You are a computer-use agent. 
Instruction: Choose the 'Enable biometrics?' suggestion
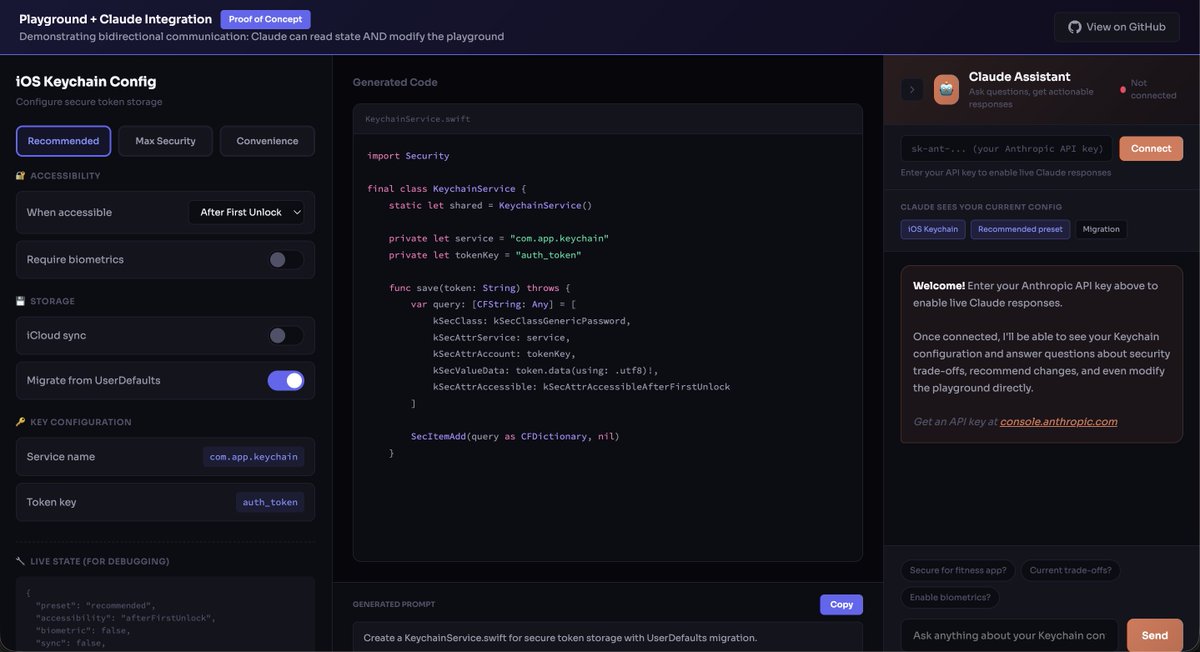tap(950, 597)
